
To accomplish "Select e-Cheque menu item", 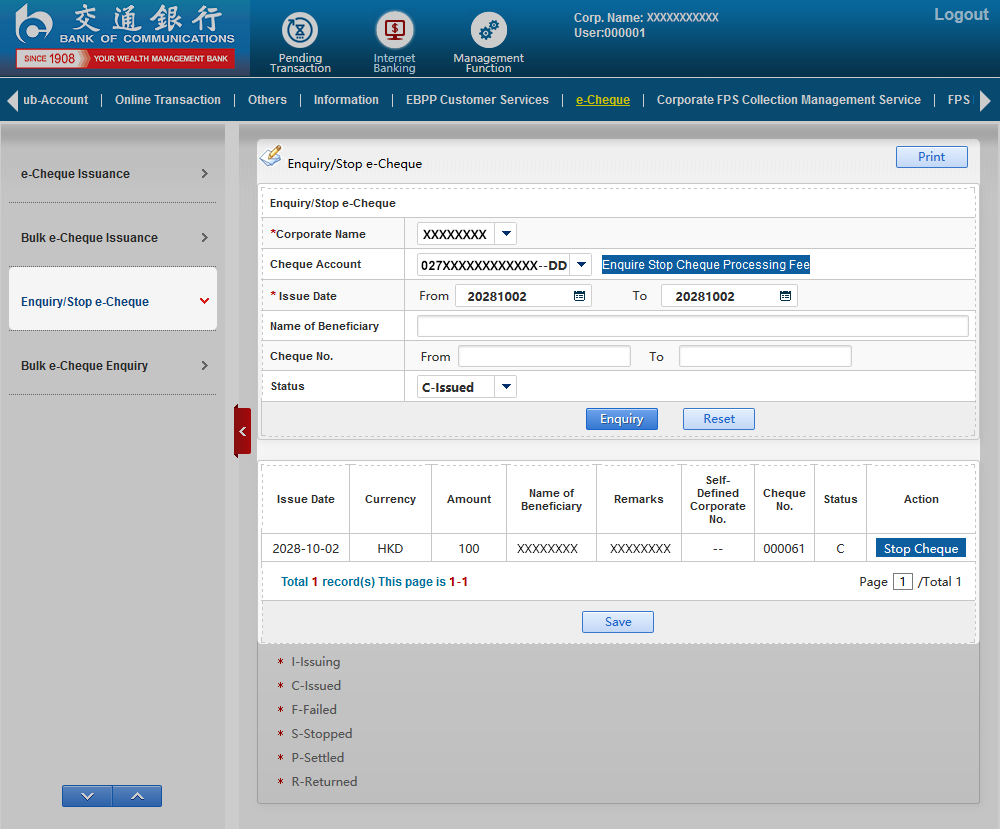I will coord(603,99).
